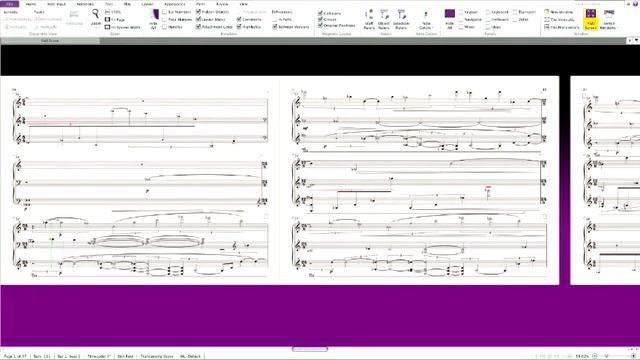The image size is (640, 360).
Task: Show the Fretboard panel
Action: 497,20
